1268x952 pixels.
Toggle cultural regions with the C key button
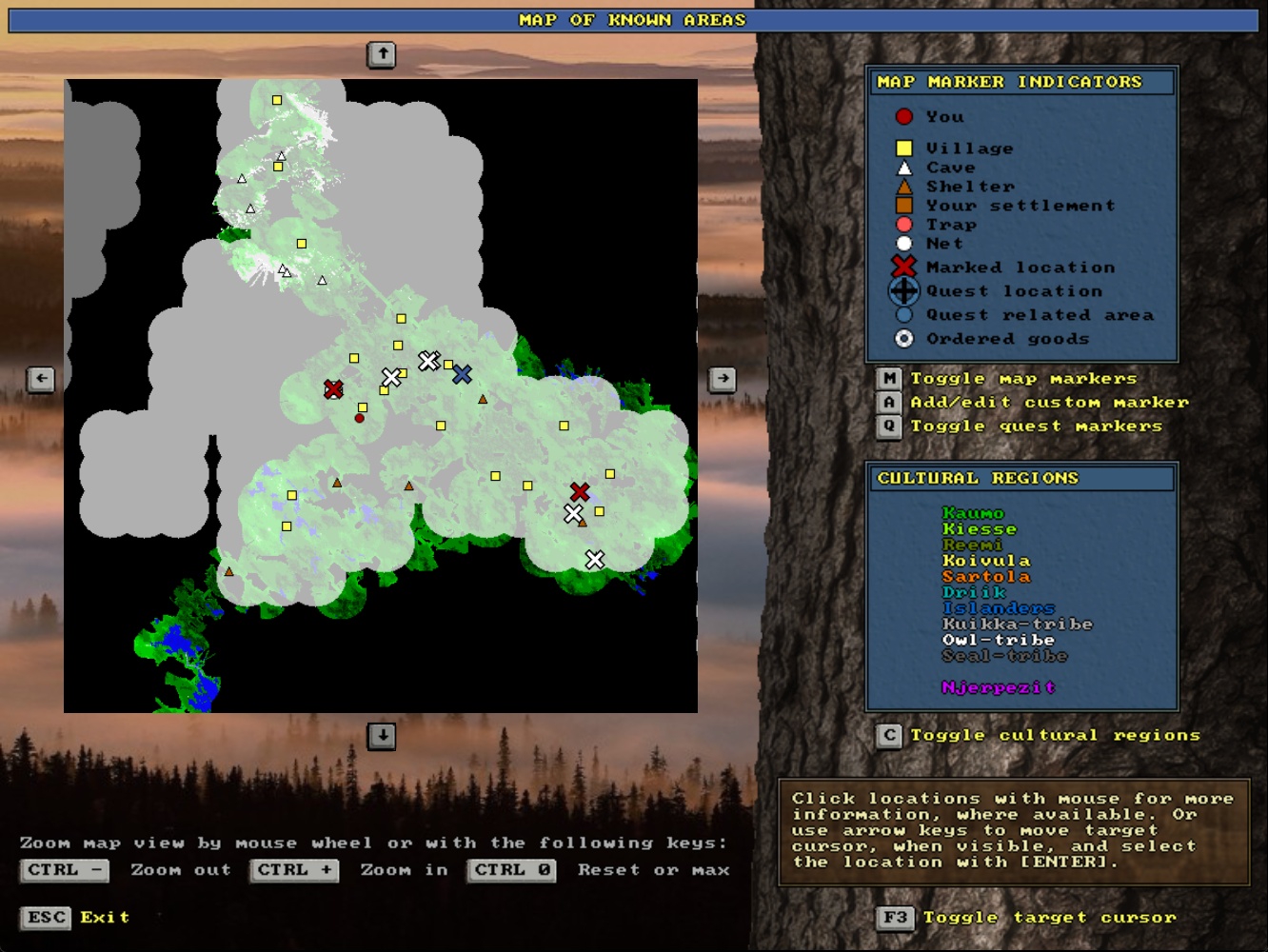pos(889,735)
